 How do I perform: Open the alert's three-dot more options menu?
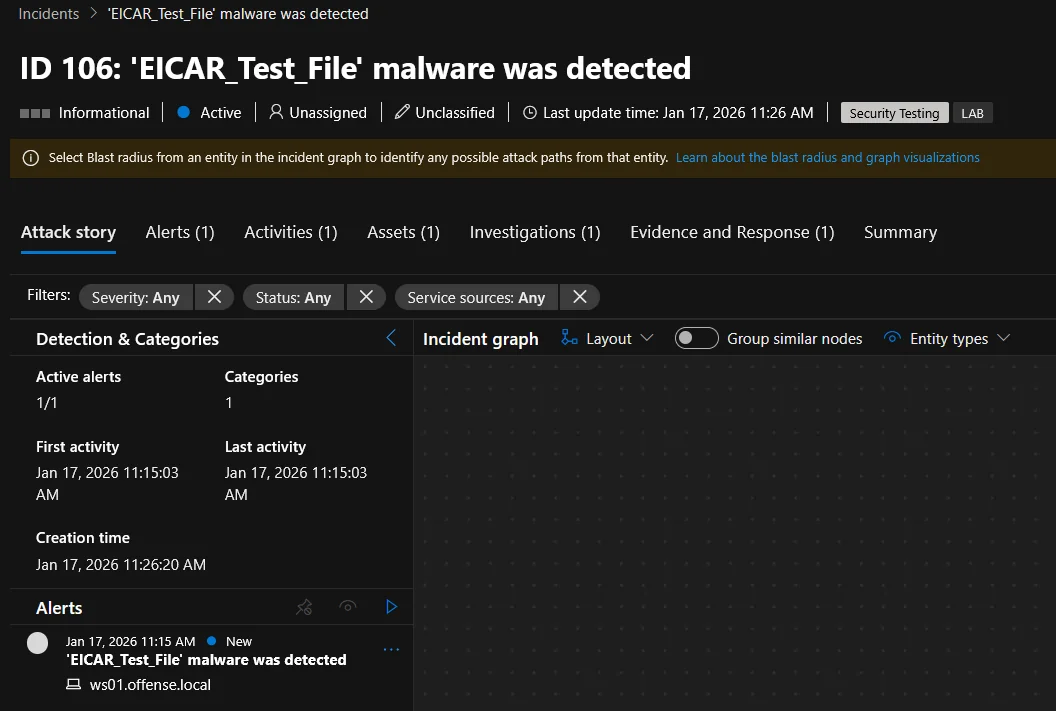click(391, 650)
